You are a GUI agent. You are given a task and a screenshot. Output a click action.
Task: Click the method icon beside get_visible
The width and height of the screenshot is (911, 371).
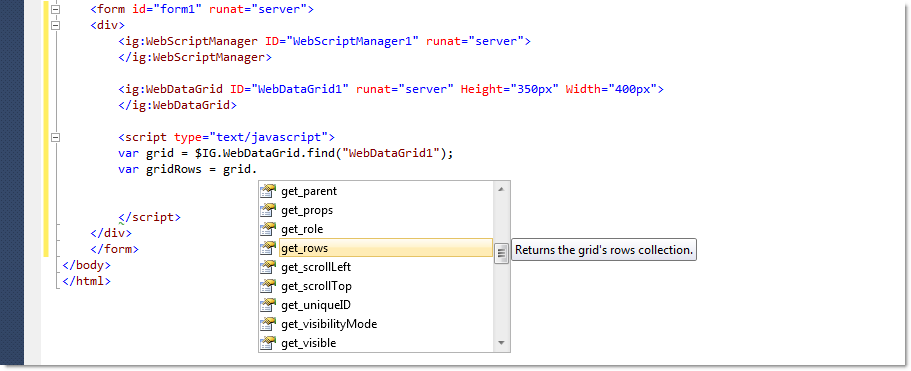(267, 343)
